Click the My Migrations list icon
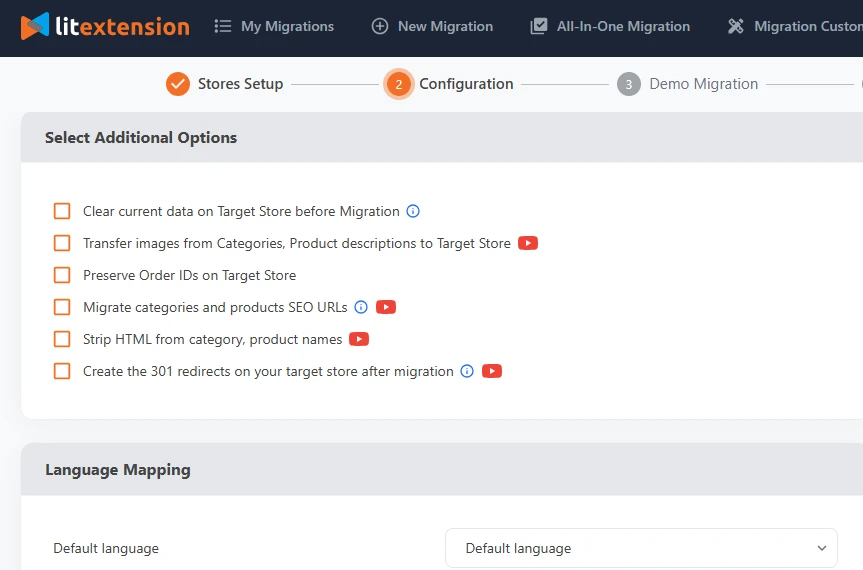Image resolution: width=863 pixels, height=570 pixels. [223, 26]
